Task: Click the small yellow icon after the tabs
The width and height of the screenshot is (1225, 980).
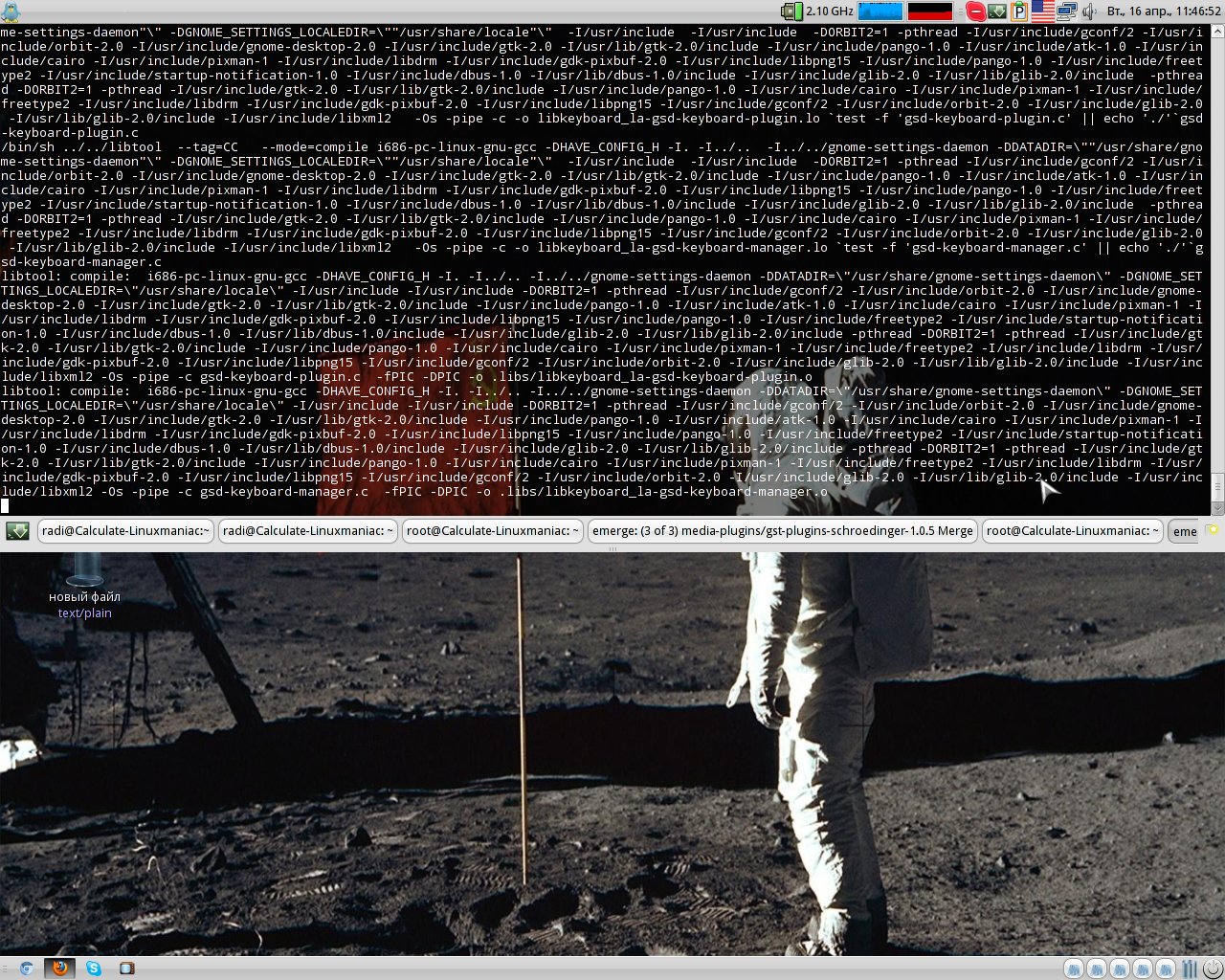Action: [x=1214, y=530]
